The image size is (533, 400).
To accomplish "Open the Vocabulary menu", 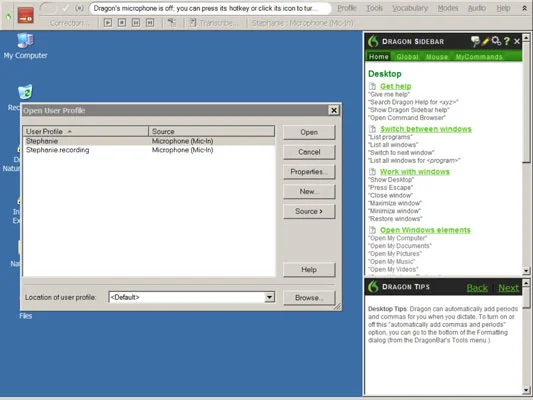I will [410, 8].
